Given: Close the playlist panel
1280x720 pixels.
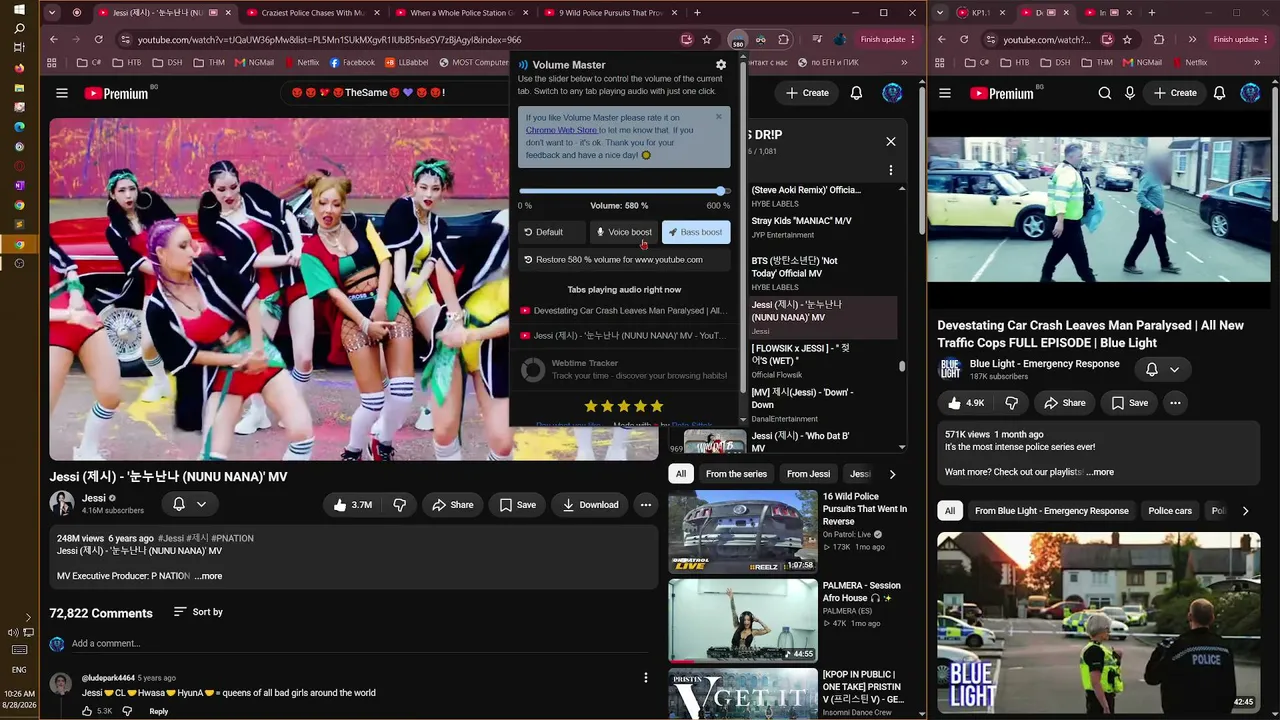Looking at the screenshot, I should [891, 141].
